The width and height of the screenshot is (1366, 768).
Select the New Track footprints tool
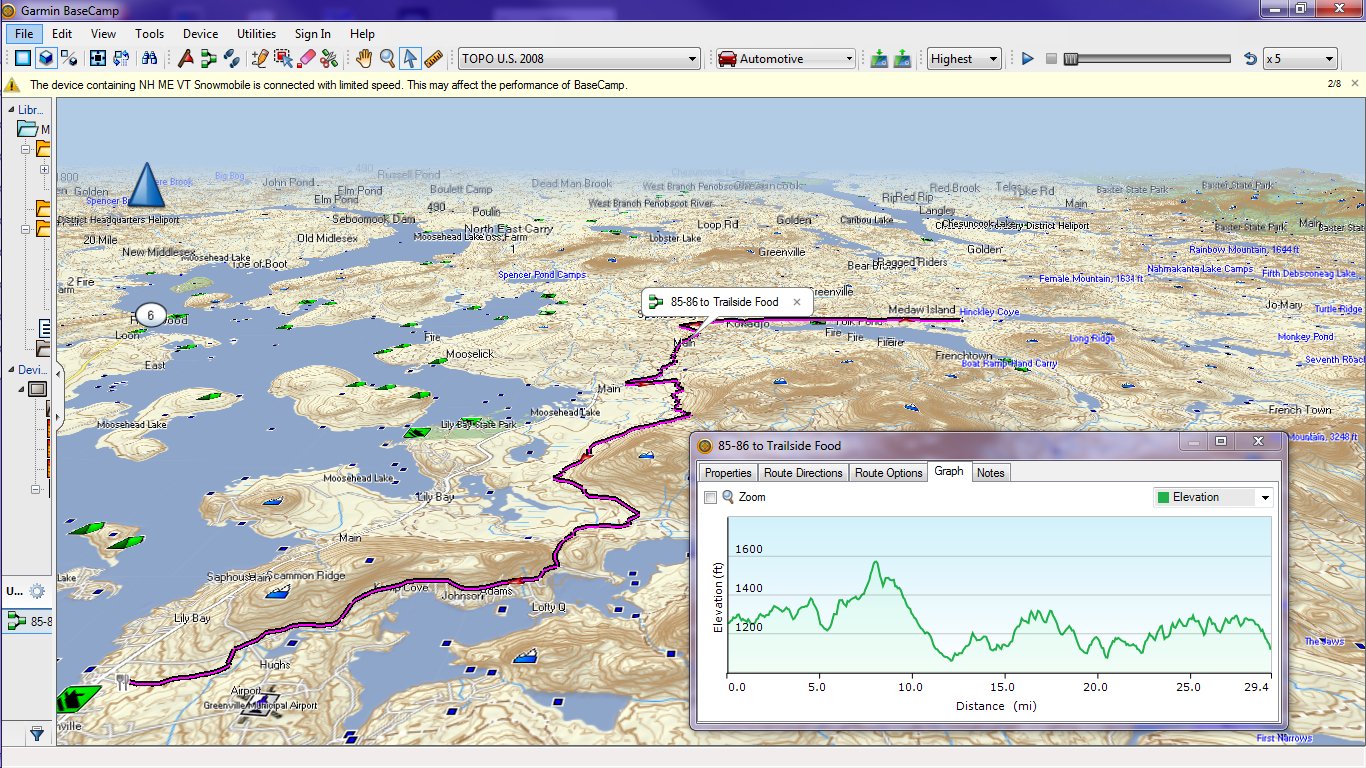point(232,58)
